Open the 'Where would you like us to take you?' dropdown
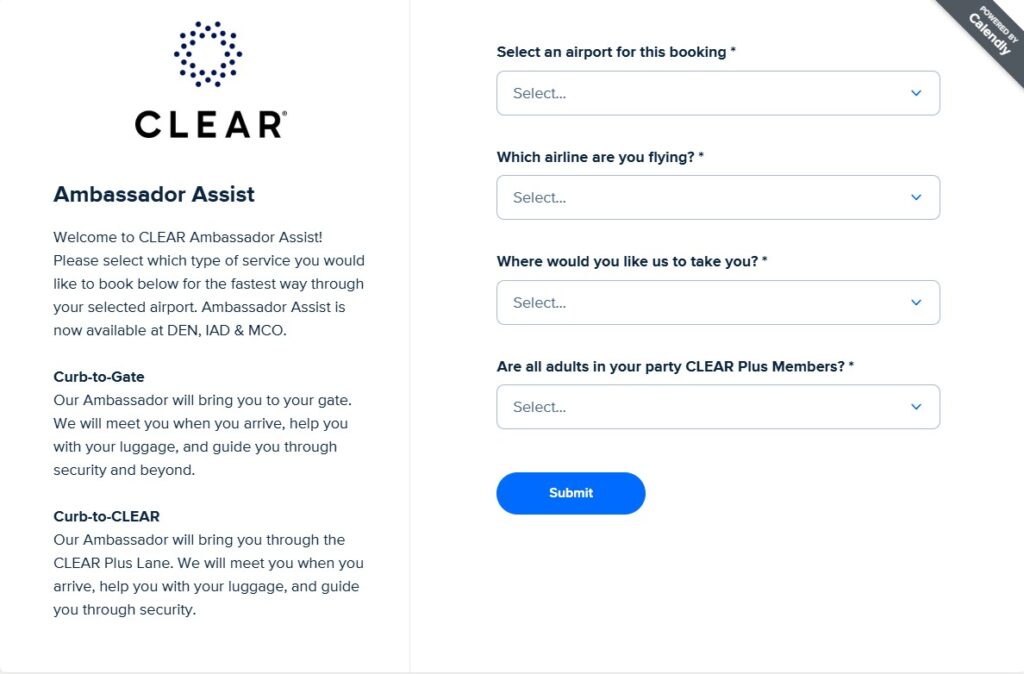The image size is (1024, 674). [718, 302]
